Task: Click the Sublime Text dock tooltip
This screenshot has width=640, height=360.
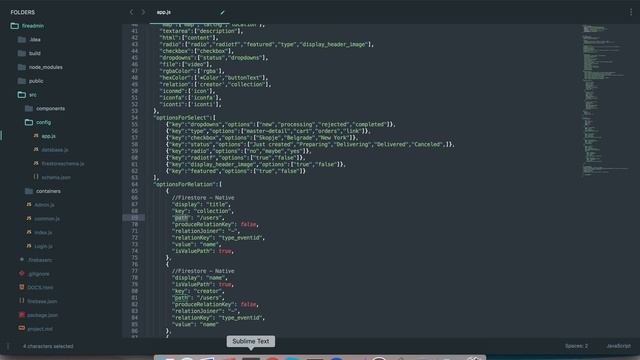Action: coord(251,342)
